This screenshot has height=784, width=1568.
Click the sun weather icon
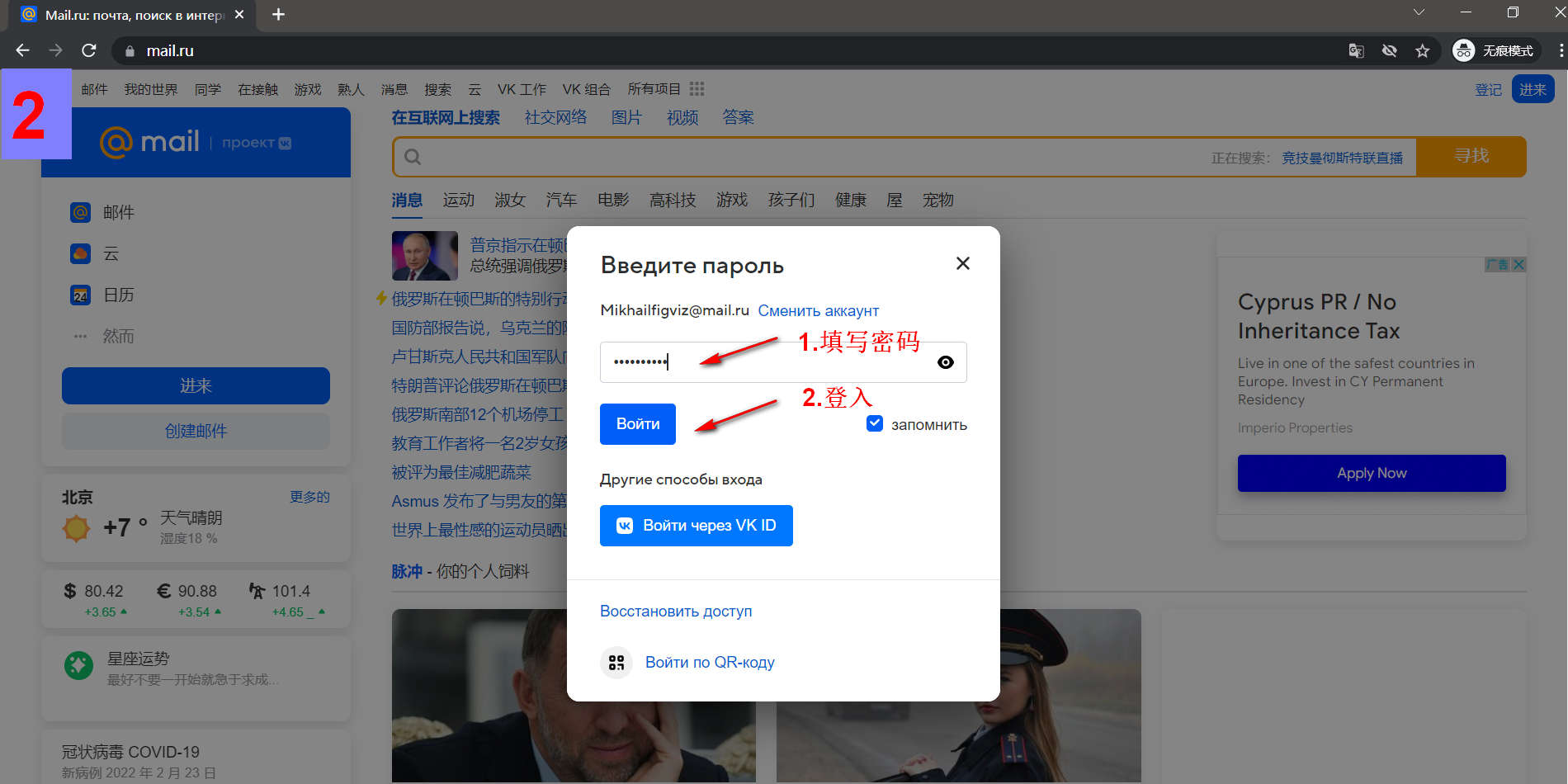pos(76,527)
